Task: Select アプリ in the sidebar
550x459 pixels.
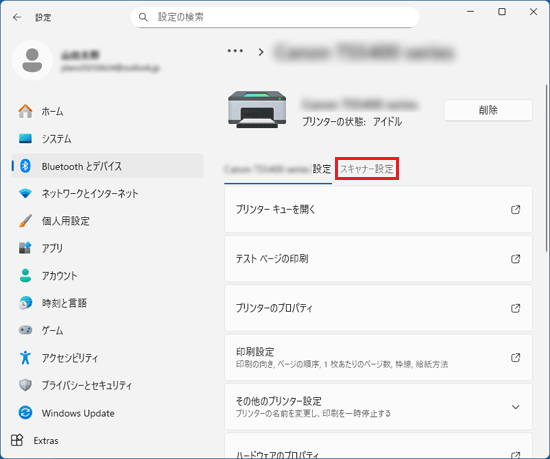Action: coord(107,248)
